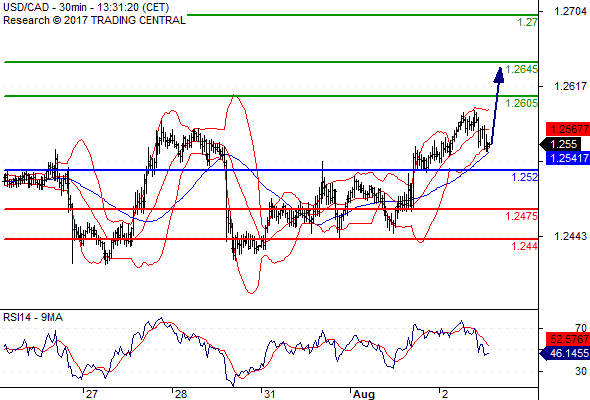Click the blue 1.252 pivot label
590x400 pixels.
click(x=525, y=177)
